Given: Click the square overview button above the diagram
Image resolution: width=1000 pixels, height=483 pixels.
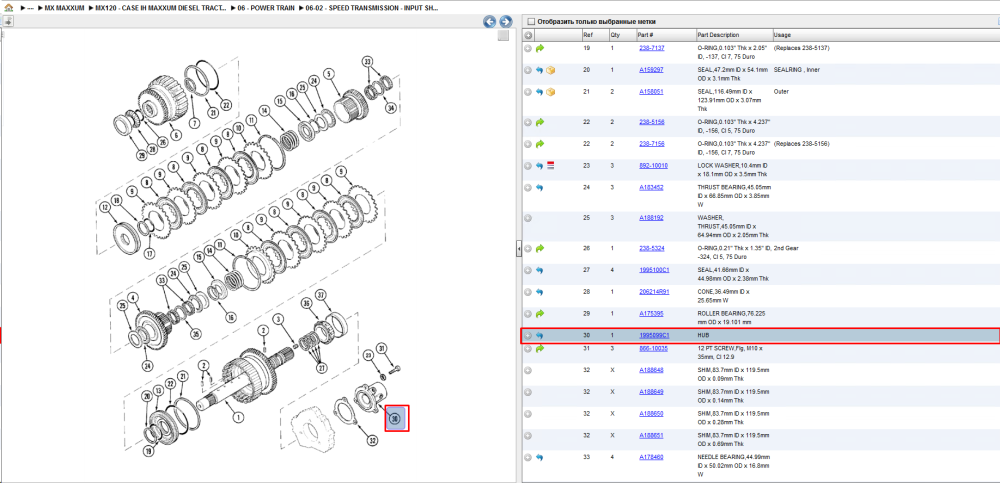Looking at the screenshot, I should pyautogui.click(x=503, y=36).
